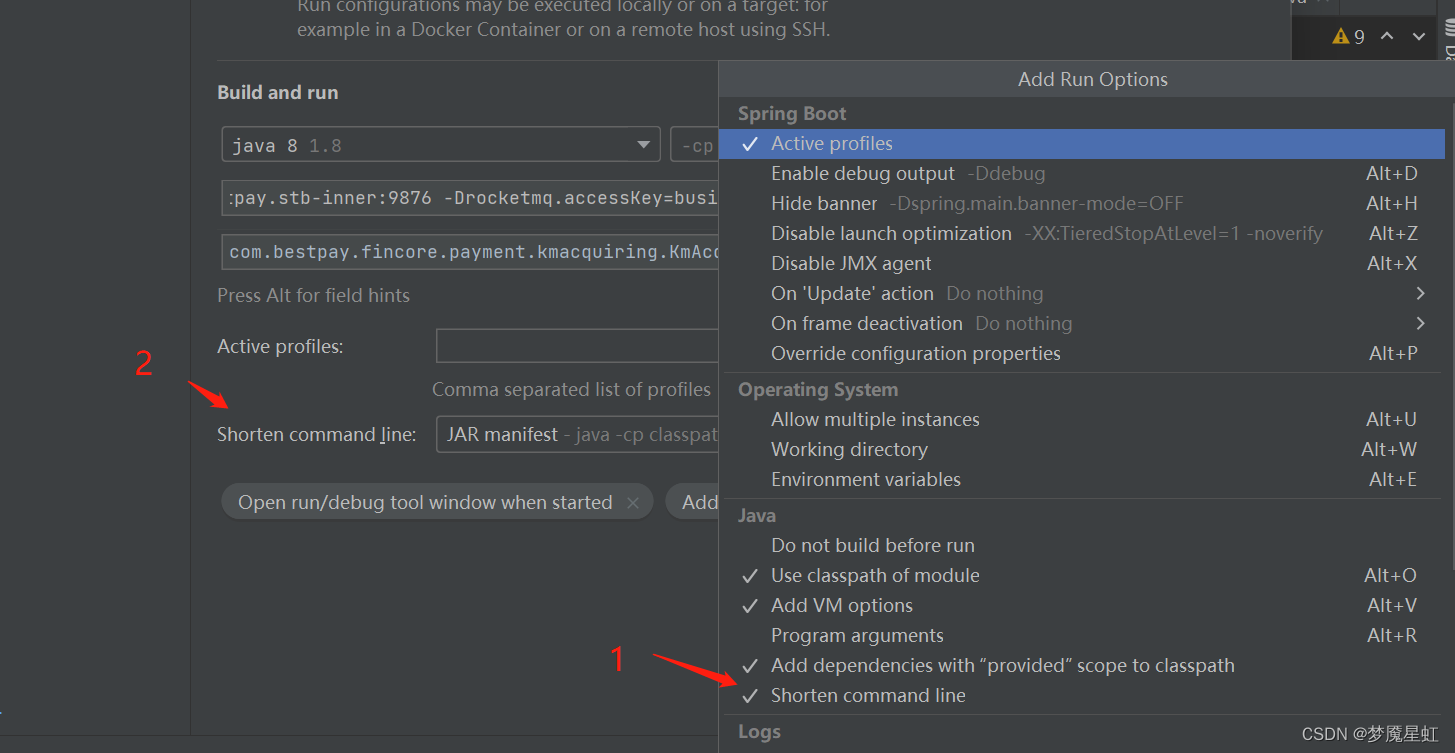This screenshot has height=753, width=1455.
Task: Toggle Shorten command line option
Action: (x=1082, y=696)
